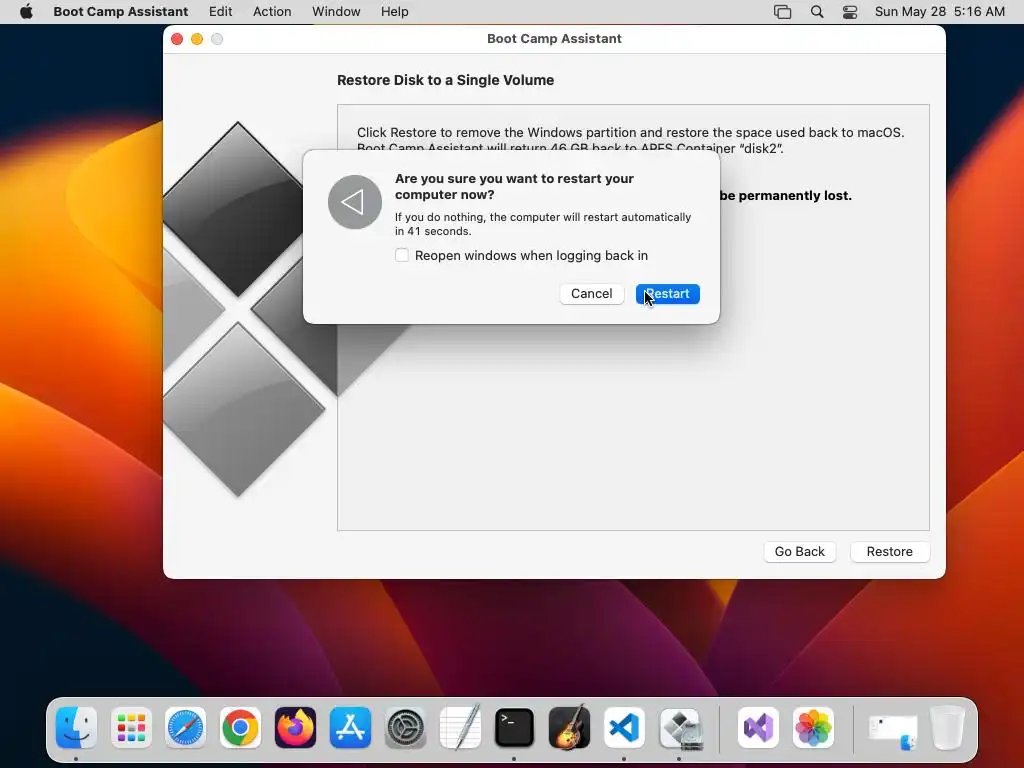Click Boot Camp Assistant dock icon
Screen dimensions: 1024x768
click(x=679, y=727)
